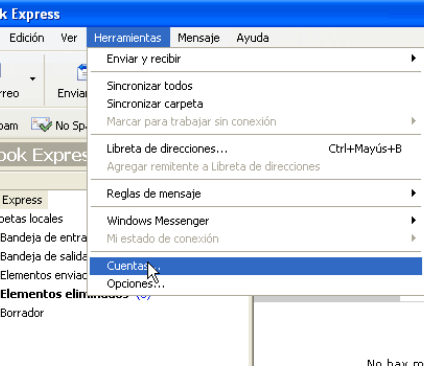Click arrow next to Reglas de mensaje
This screenshot has height=366, width=424.
point(413,193)
